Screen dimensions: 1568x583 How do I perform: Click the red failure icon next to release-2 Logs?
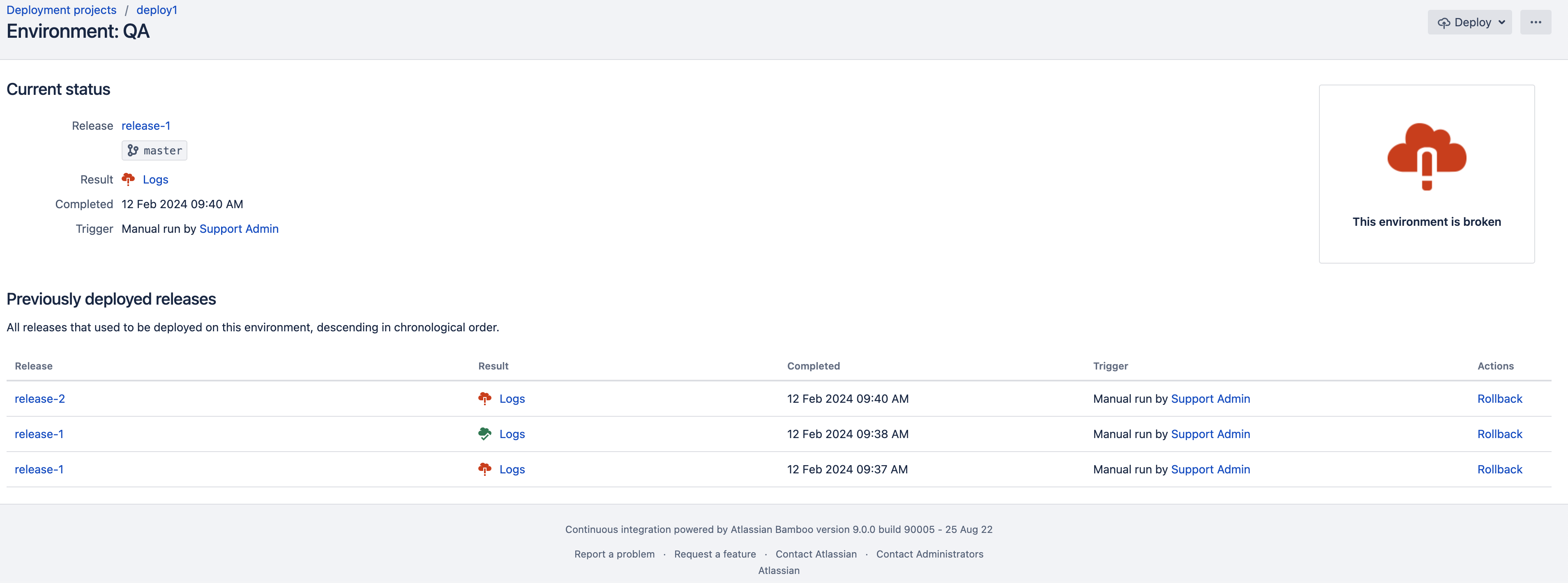point(484,398)
